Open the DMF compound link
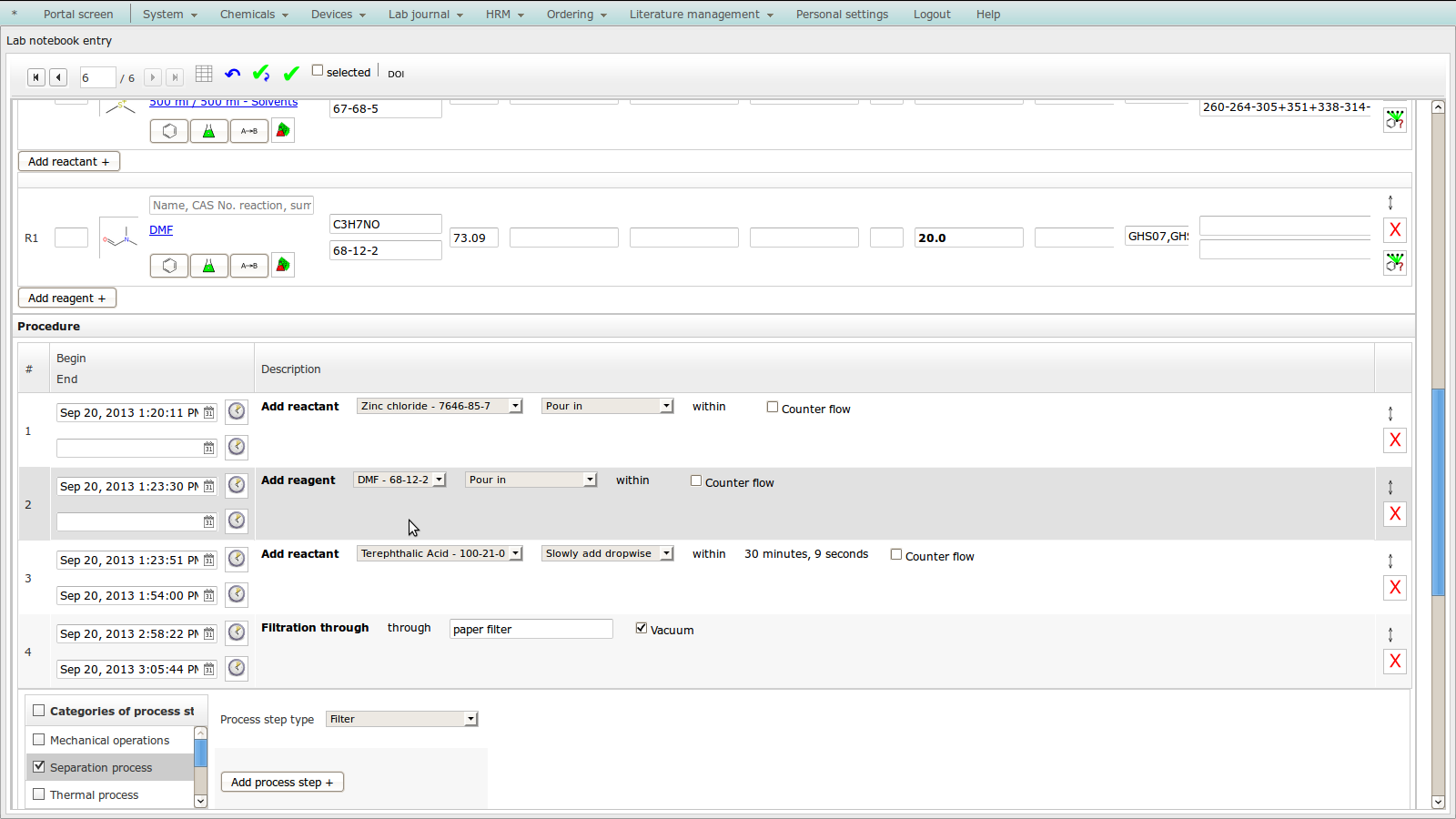The width and height of the screenshot is (1456, 819). [161, 230]
